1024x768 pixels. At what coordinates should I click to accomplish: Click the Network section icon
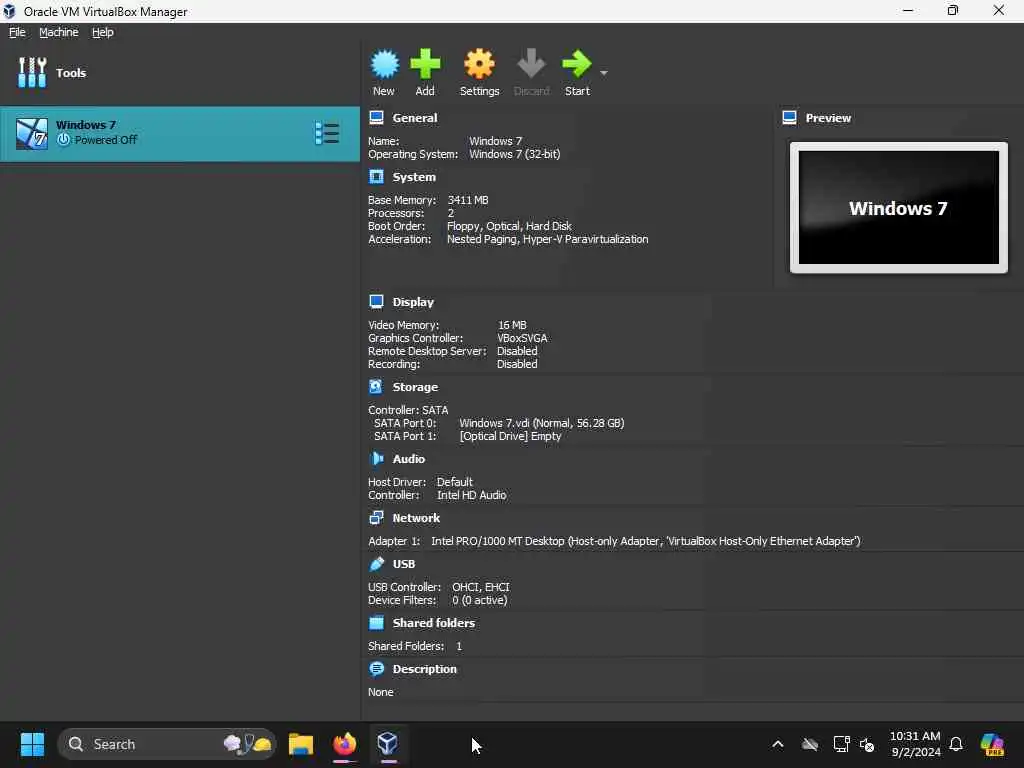point(376,518)
